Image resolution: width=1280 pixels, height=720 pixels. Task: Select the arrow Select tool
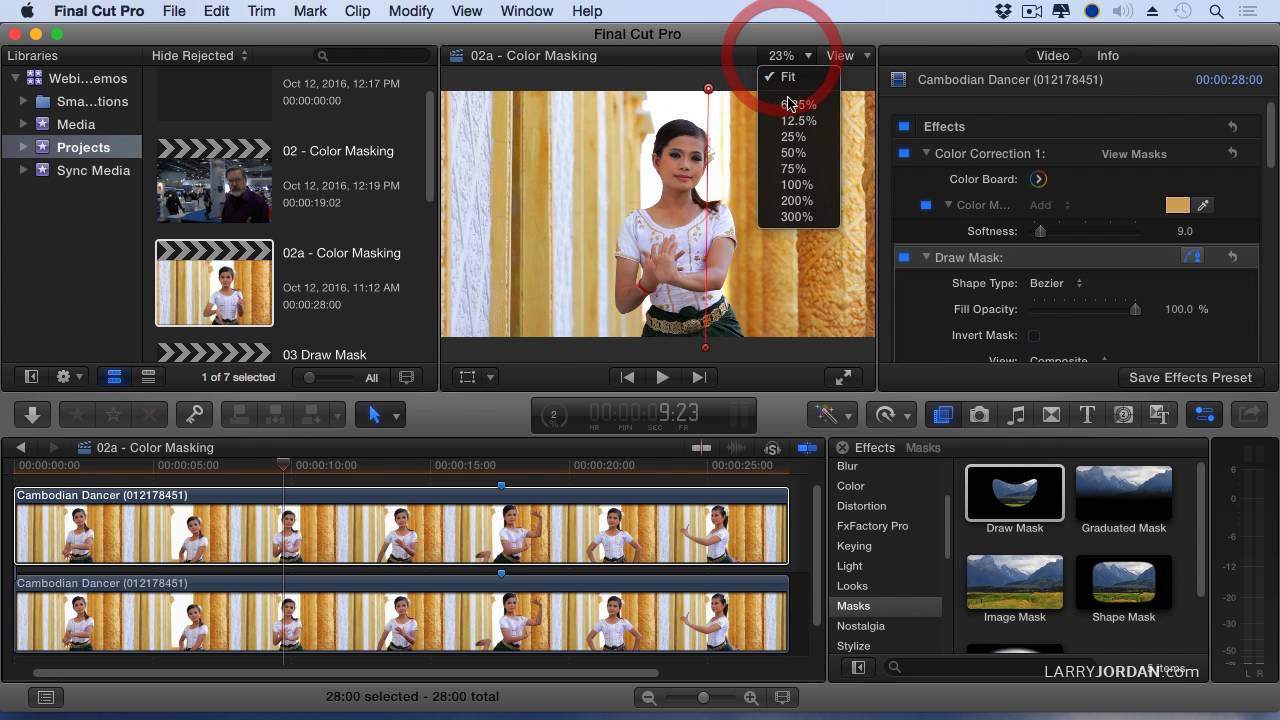(375, 414)
